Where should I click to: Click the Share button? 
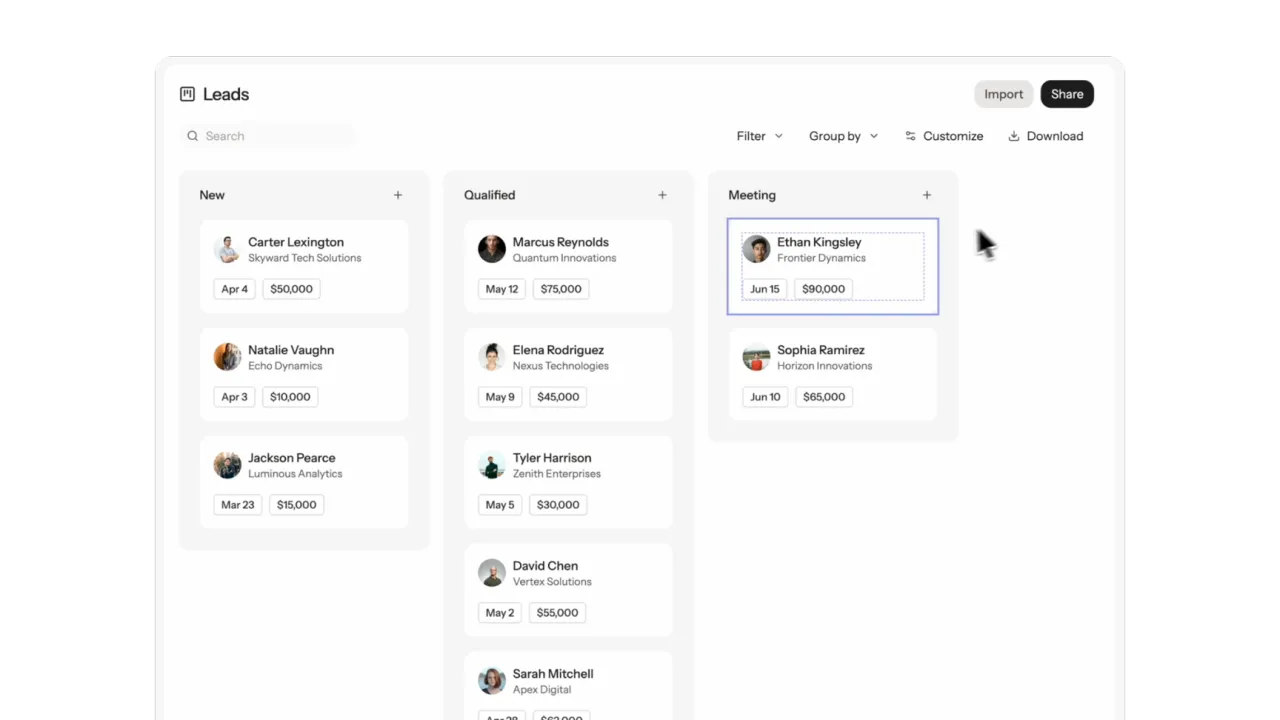pyautogui.click(x=1067, y=94)
